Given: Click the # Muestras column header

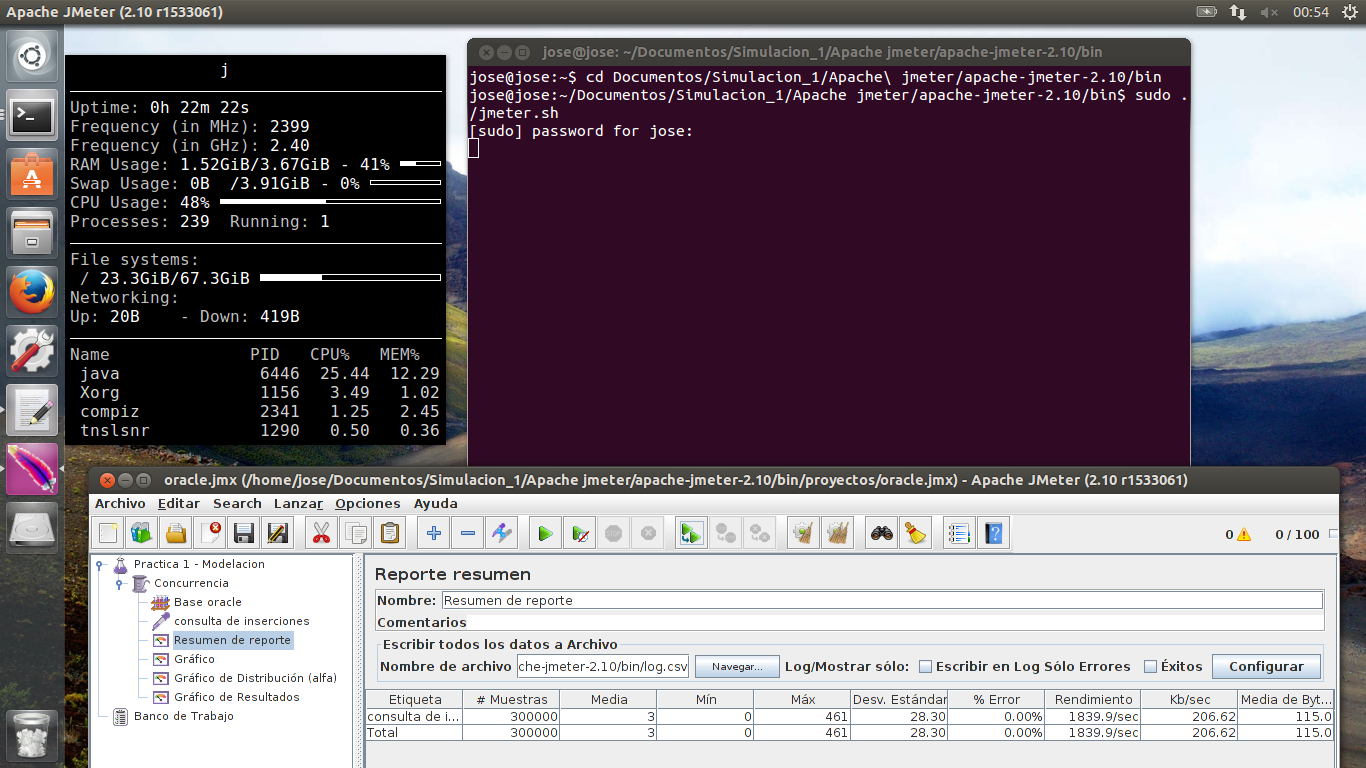Looking at the screenshot, I should pyautogui.click(x=512, y=699).
